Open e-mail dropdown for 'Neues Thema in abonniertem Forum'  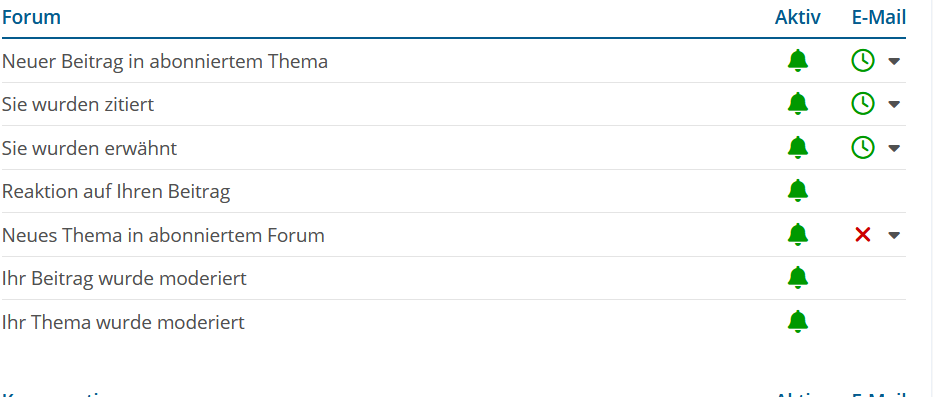pyautogui.click(x=894, y=236)
